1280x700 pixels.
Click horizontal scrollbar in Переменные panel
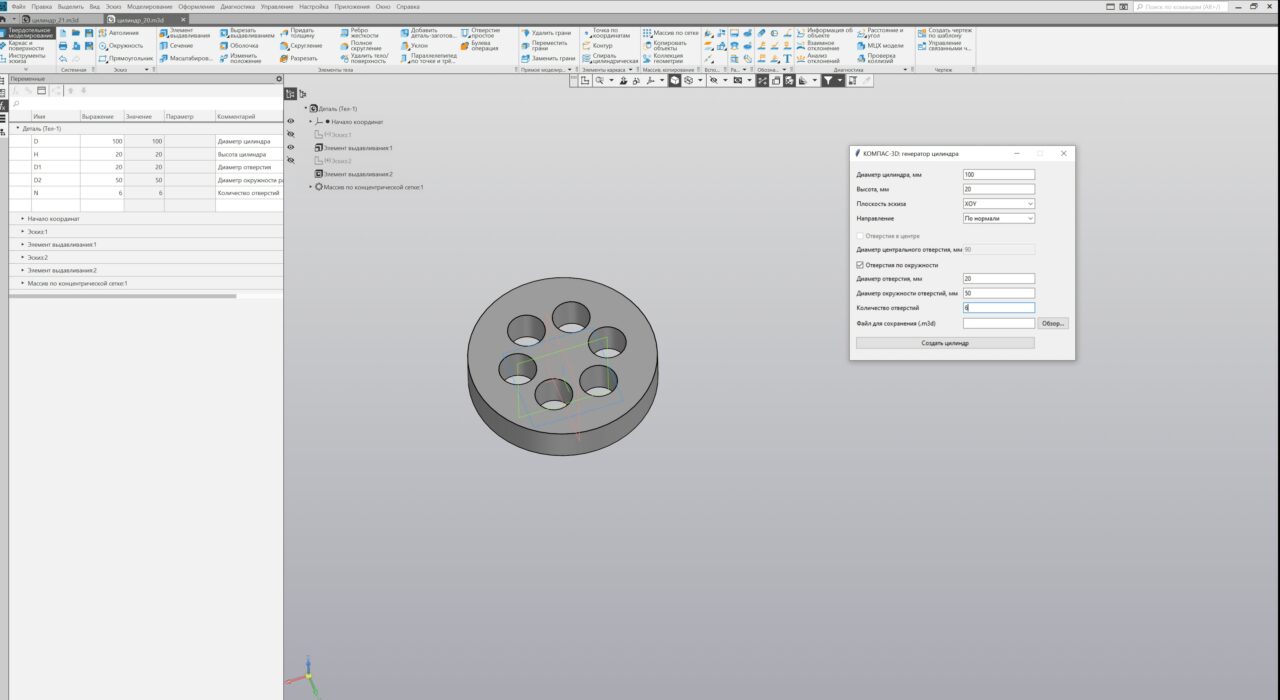tap(123, 296)
